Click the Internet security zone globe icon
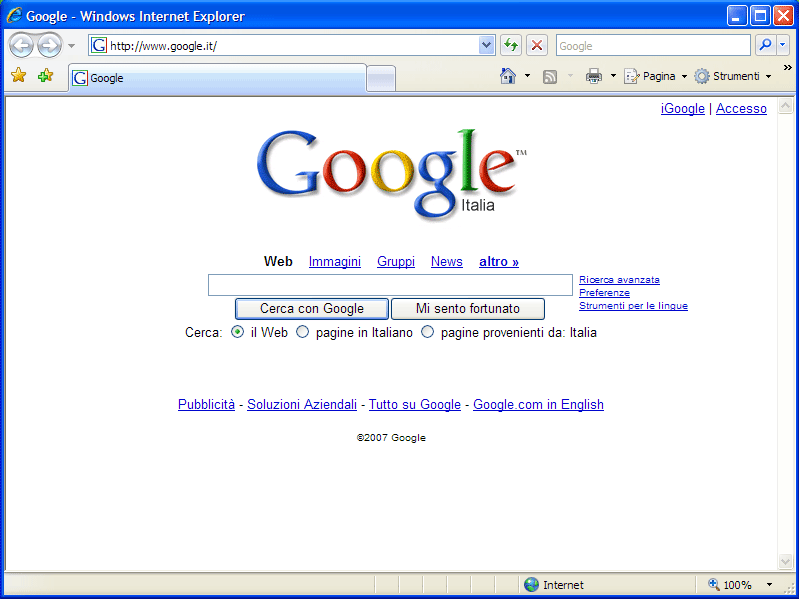799x599 pixels. tap(531, 584)
